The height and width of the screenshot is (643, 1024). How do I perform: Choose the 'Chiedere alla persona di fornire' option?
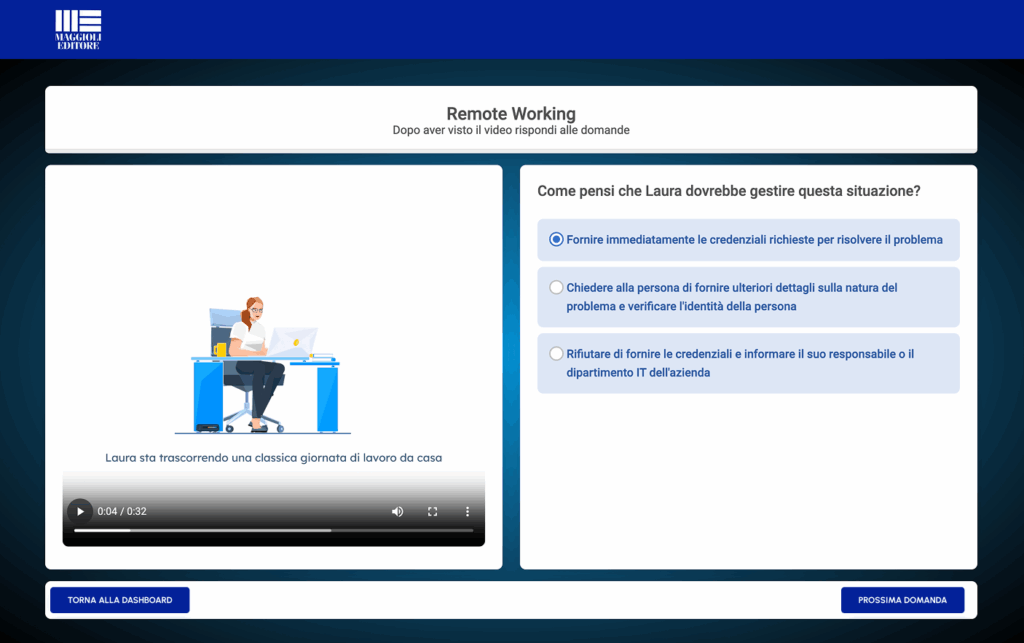pos(556,288)
